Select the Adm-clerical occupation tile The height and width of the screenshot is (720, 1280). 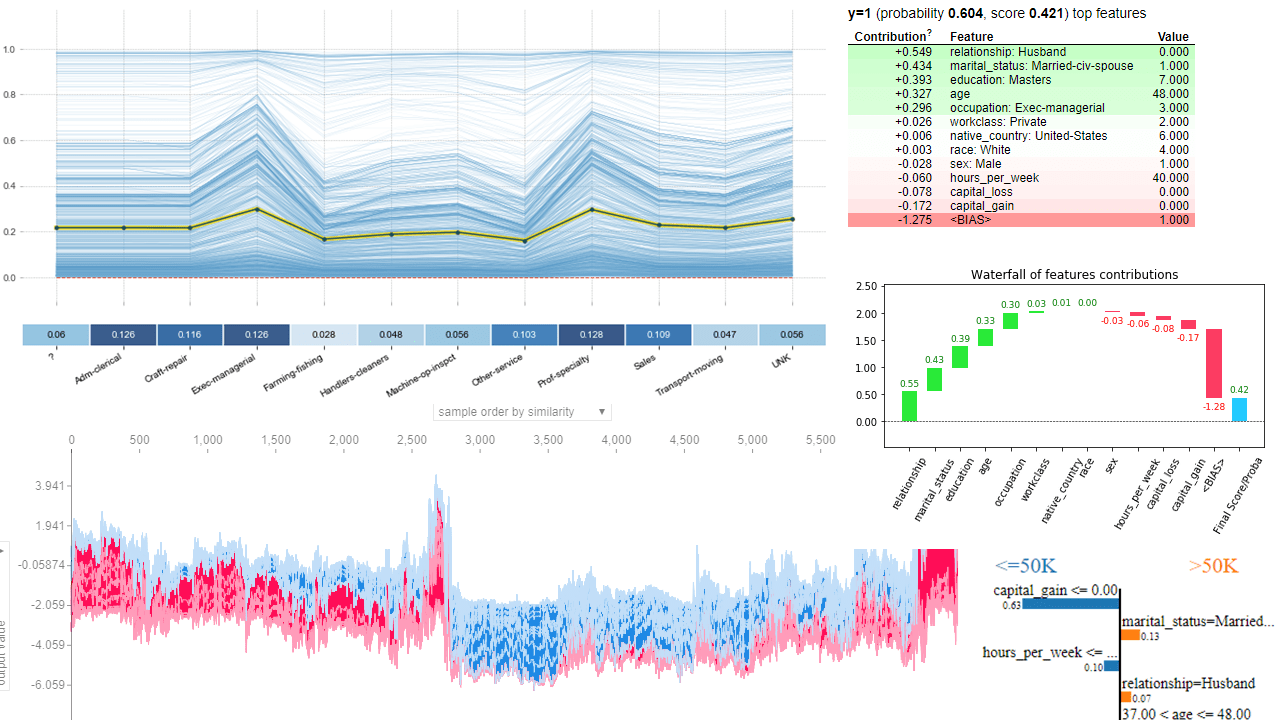coord(122,334)
